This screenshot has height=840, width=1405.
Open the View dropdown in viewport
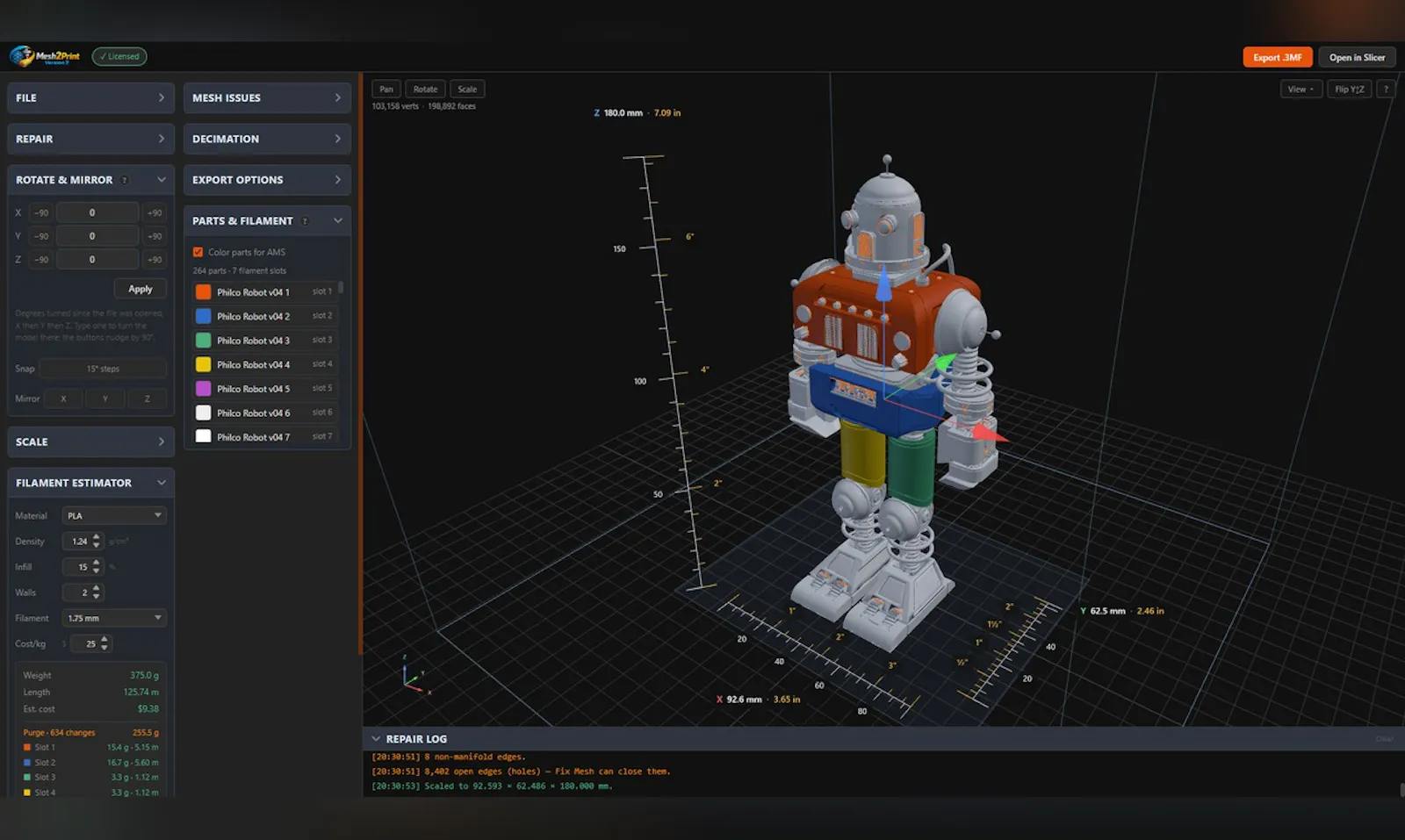[x=1301, y=89]
